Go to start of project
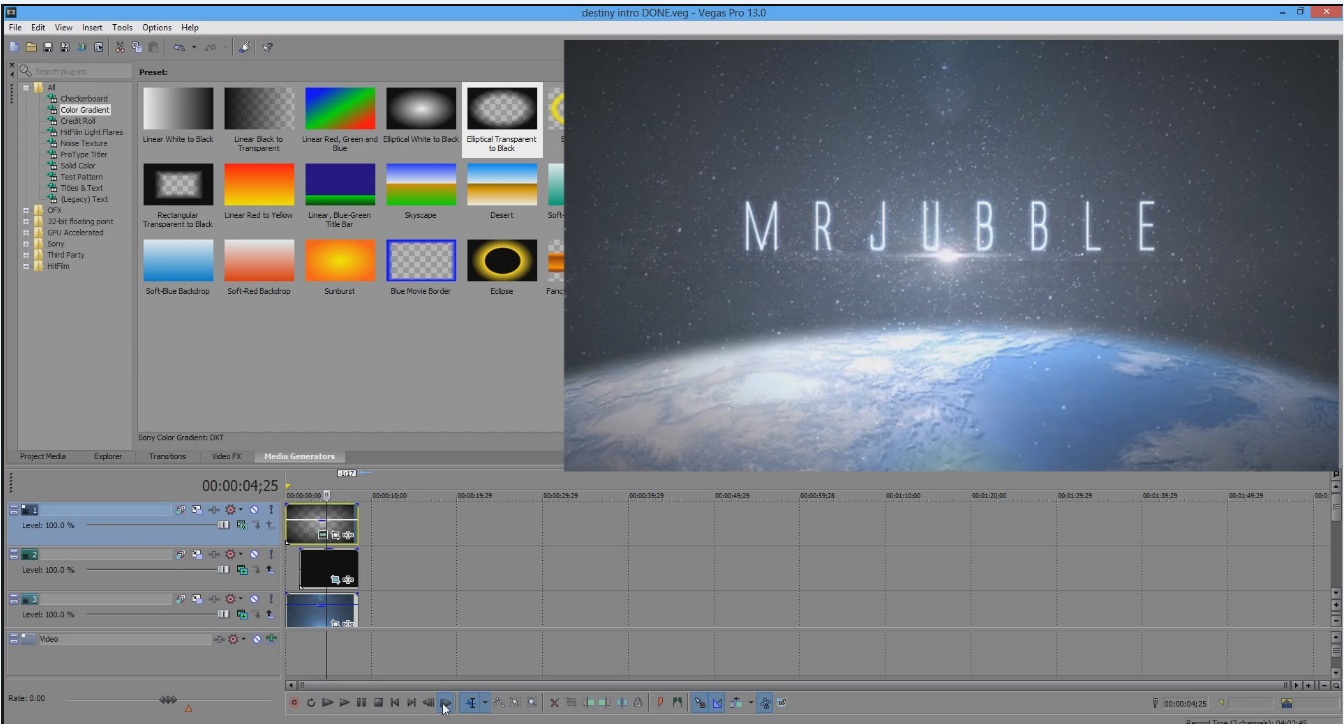The height and width of the screenshot is (724, 1344). pos(395,703)
